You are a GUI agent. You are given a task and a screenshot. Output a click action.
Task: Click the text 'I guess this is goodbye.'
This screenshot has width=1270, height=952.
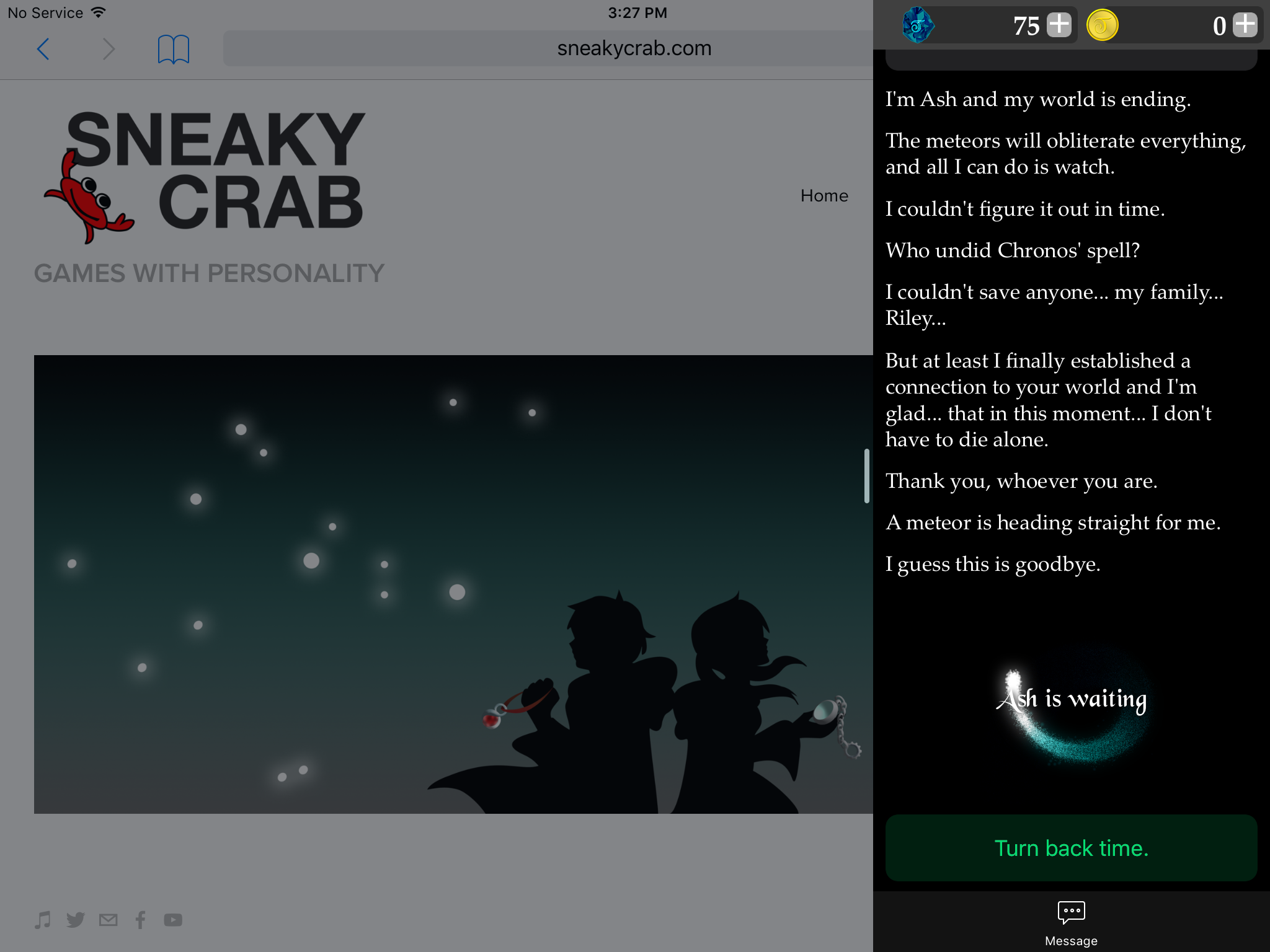(993, 565)
